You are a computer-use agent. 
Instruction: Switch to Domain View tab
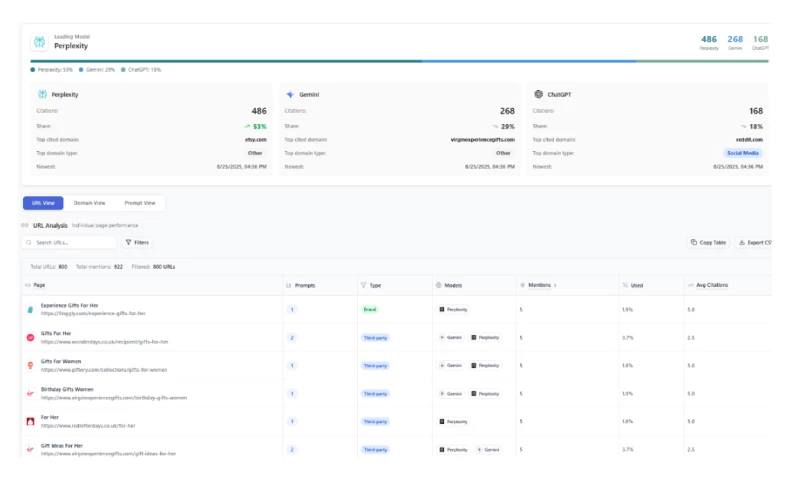pos(89,203)
